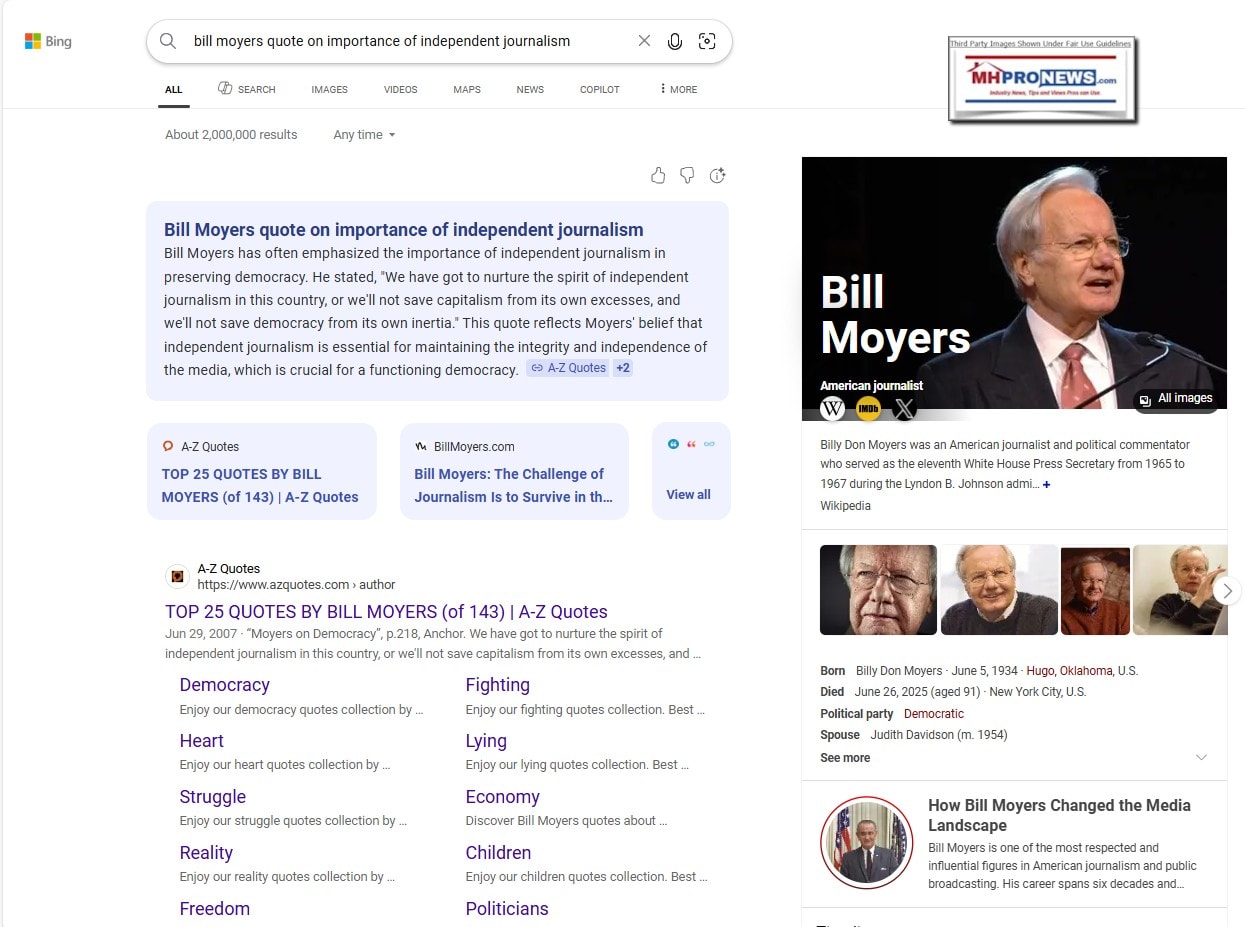The width and height of the screenshot is (1245, 927).
Task: Open the Reality quotes sublink
Action: 206,853
